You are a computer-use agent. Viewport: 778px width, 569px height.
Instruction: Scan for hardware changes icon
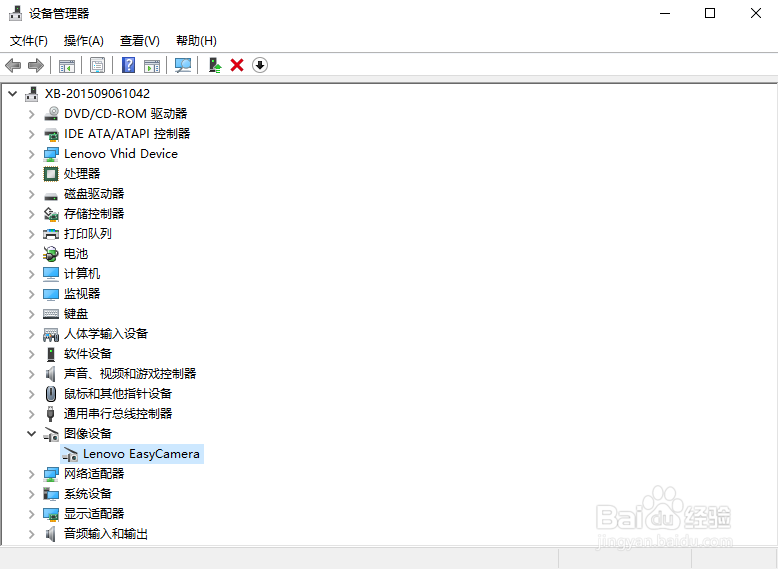pos(183,65)
